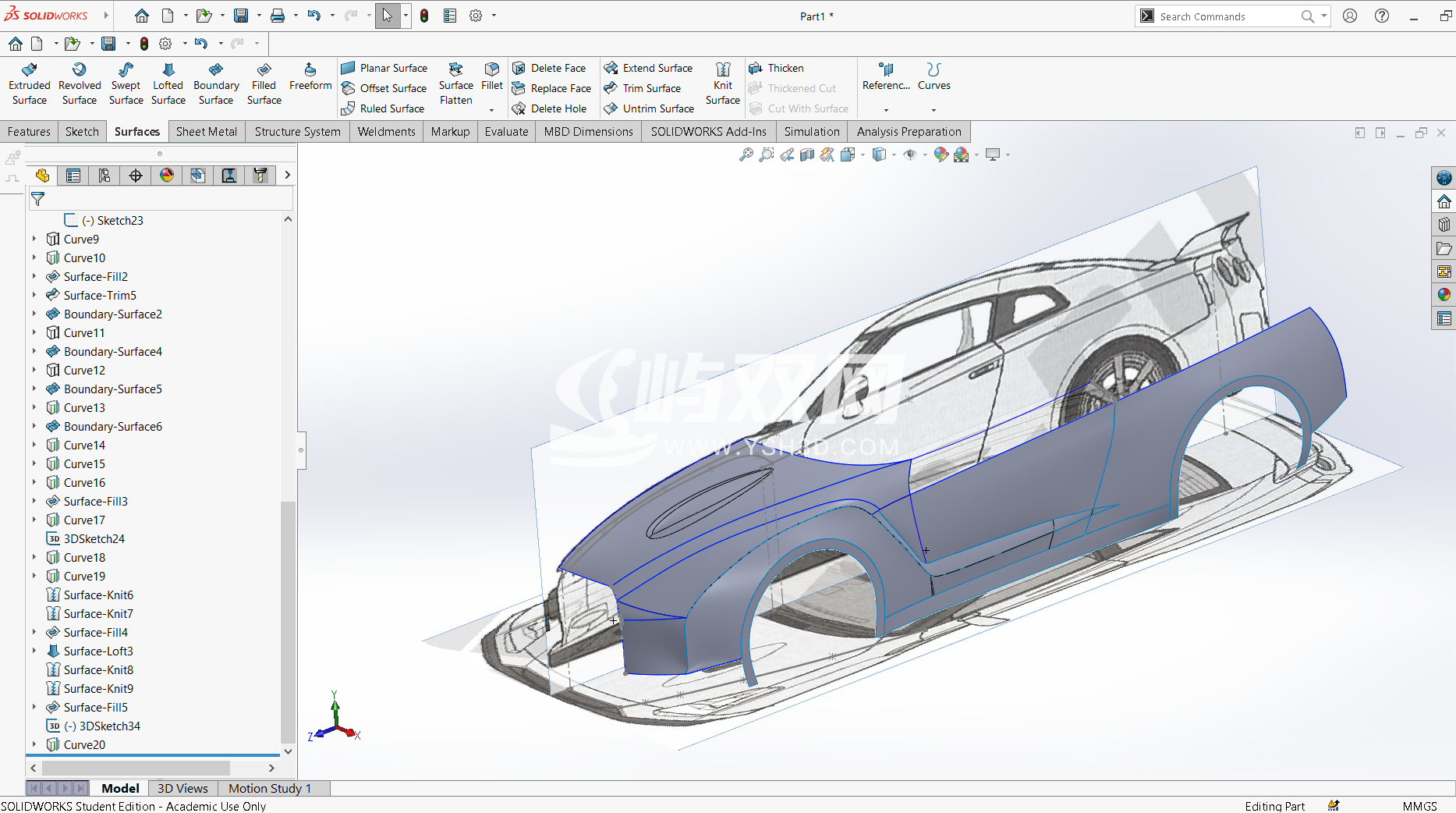Image resolution: width=1456 pixels, height=813 pixels.
Task: Choose the Knit Surface tool
Action: pyautogui.click(x=722, y=83)
